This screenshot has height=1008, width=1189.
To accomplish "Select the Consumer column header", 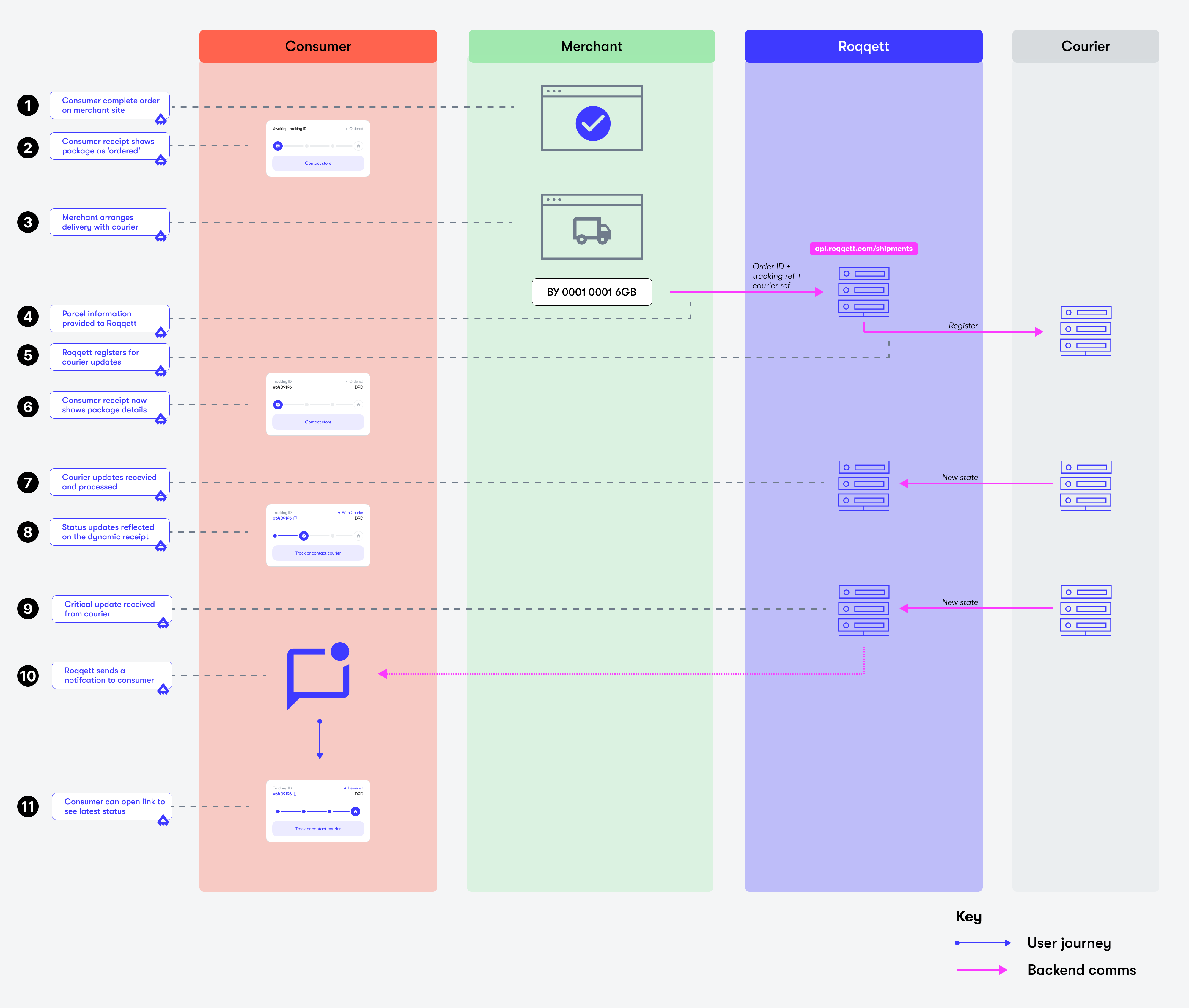I will pyautogui.click(x=318, y=46).
